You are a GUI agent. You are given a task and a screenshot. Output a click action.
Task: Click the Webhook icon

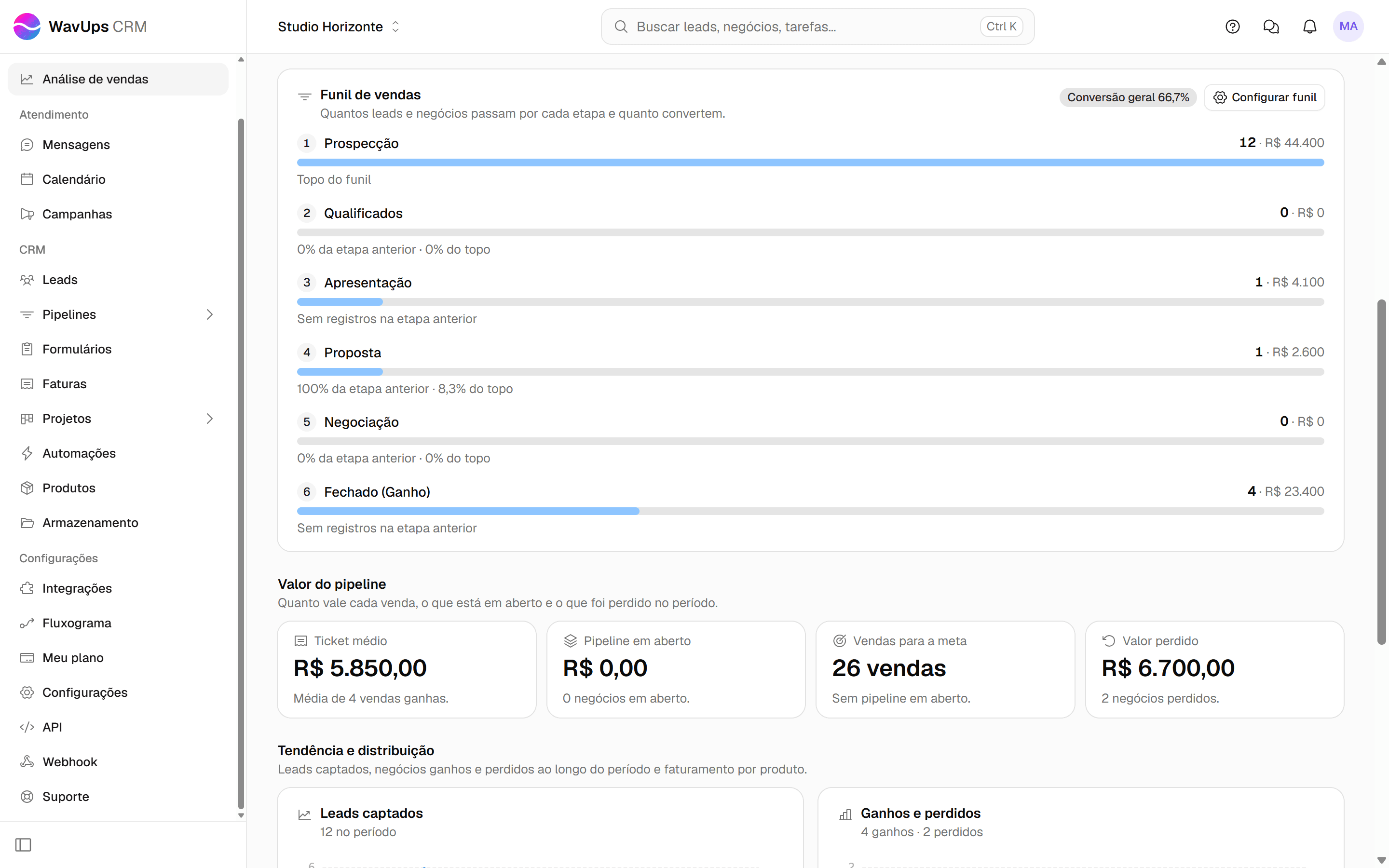point(27,762)
